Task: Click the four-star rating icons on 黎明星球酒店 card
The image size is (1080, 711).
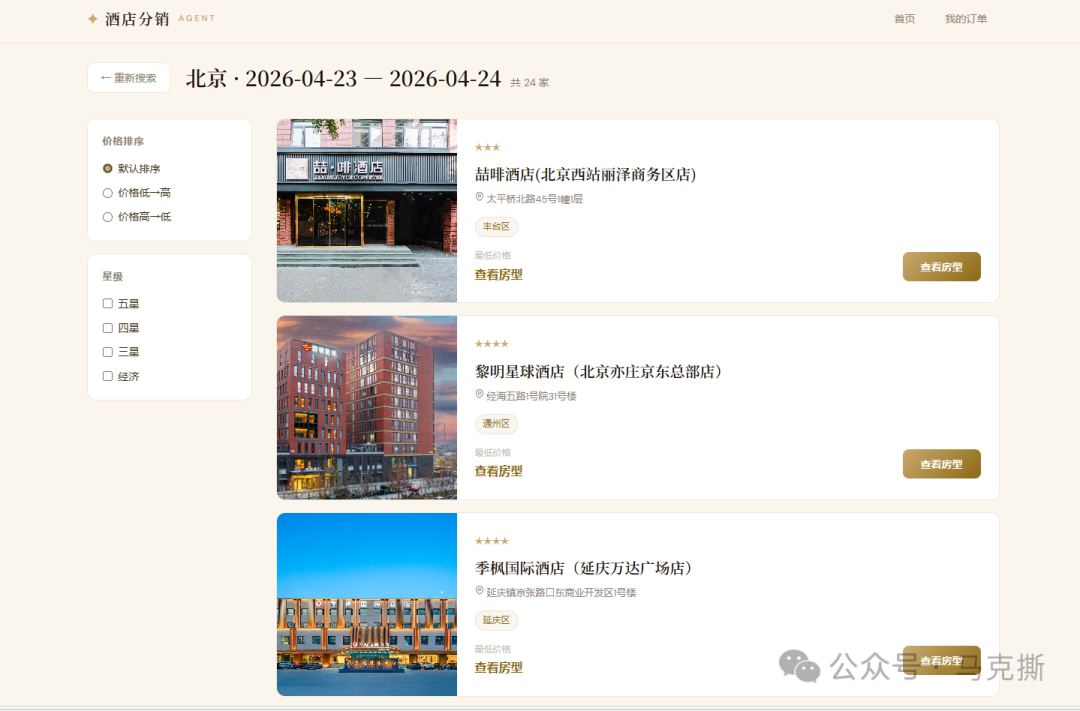Action: point(490,343)
